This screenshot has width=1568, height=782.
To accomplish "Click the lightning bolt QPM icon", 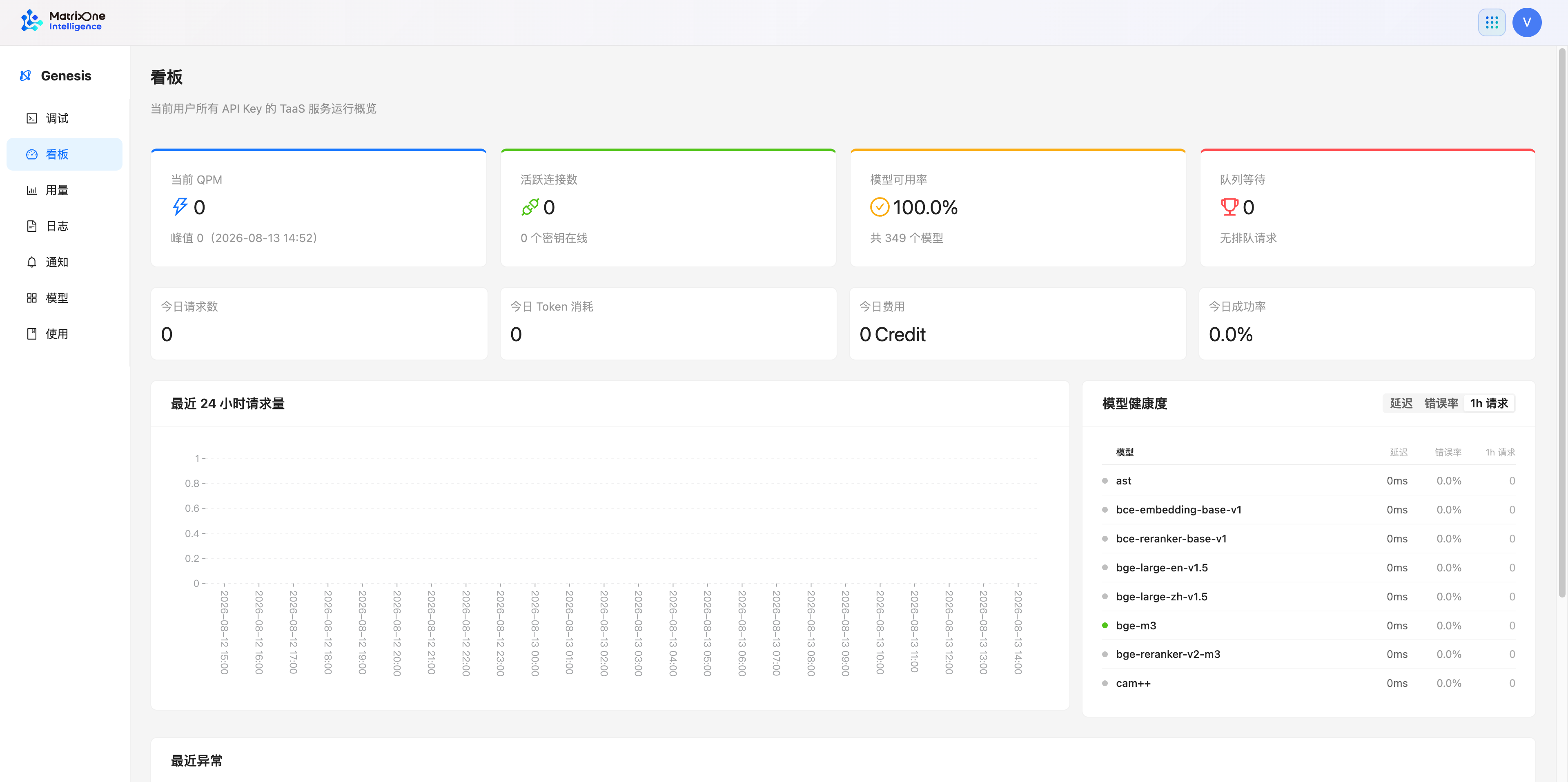I will tap(180, 207).
